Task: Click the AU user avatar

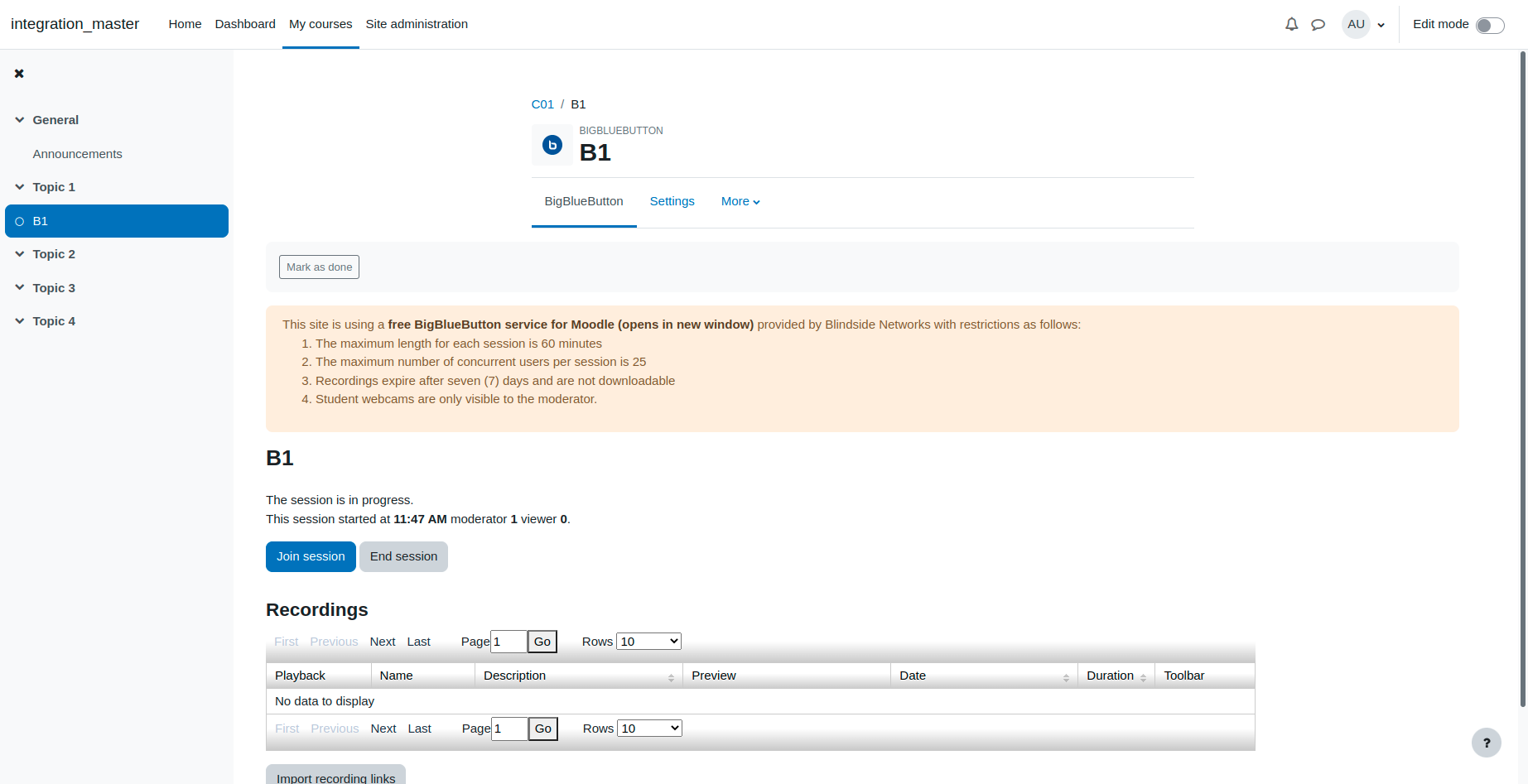Action: pyautogui.click(x=1356, y=24)
